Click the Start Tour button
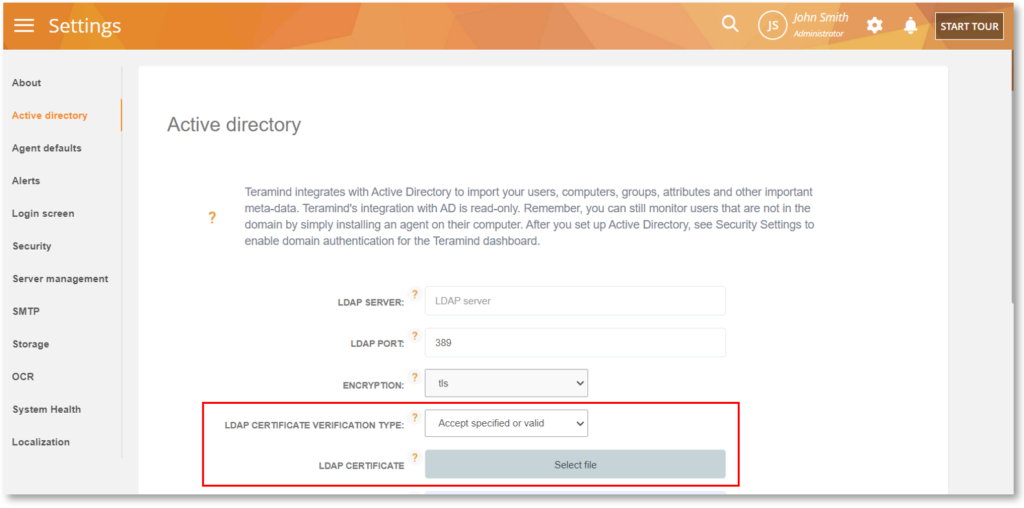The image size is (1024, 508). [968, 26]
